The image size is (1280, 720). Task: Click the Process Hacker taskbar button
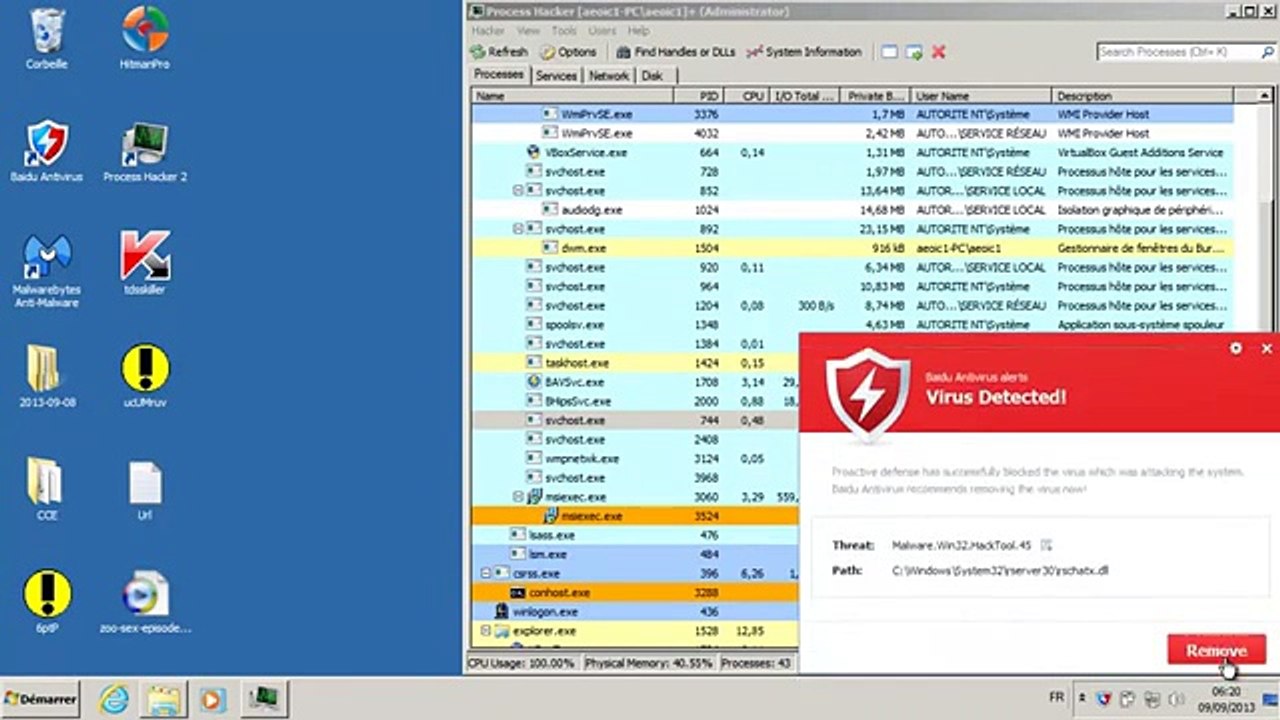click(x=265, y=698)
